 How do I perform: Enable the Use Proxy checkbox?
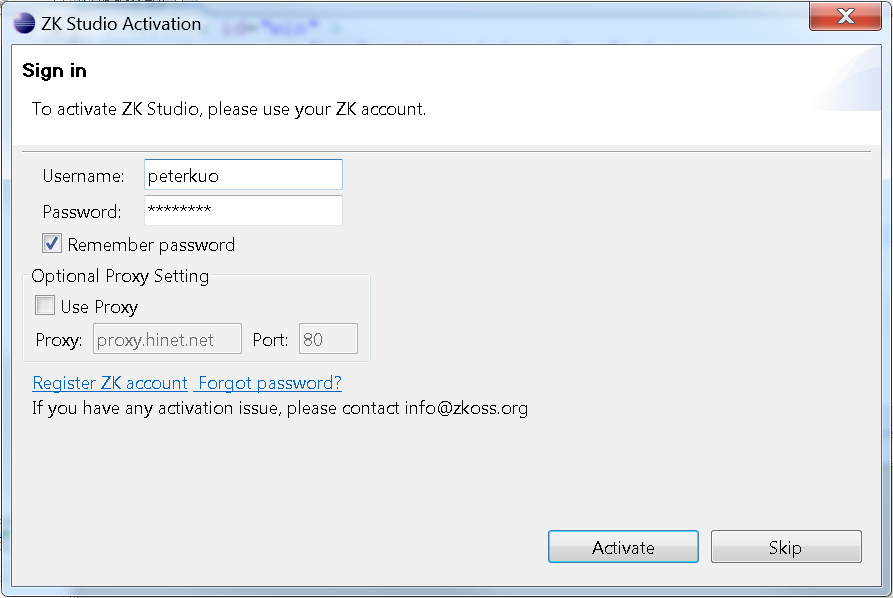[45, 305]
